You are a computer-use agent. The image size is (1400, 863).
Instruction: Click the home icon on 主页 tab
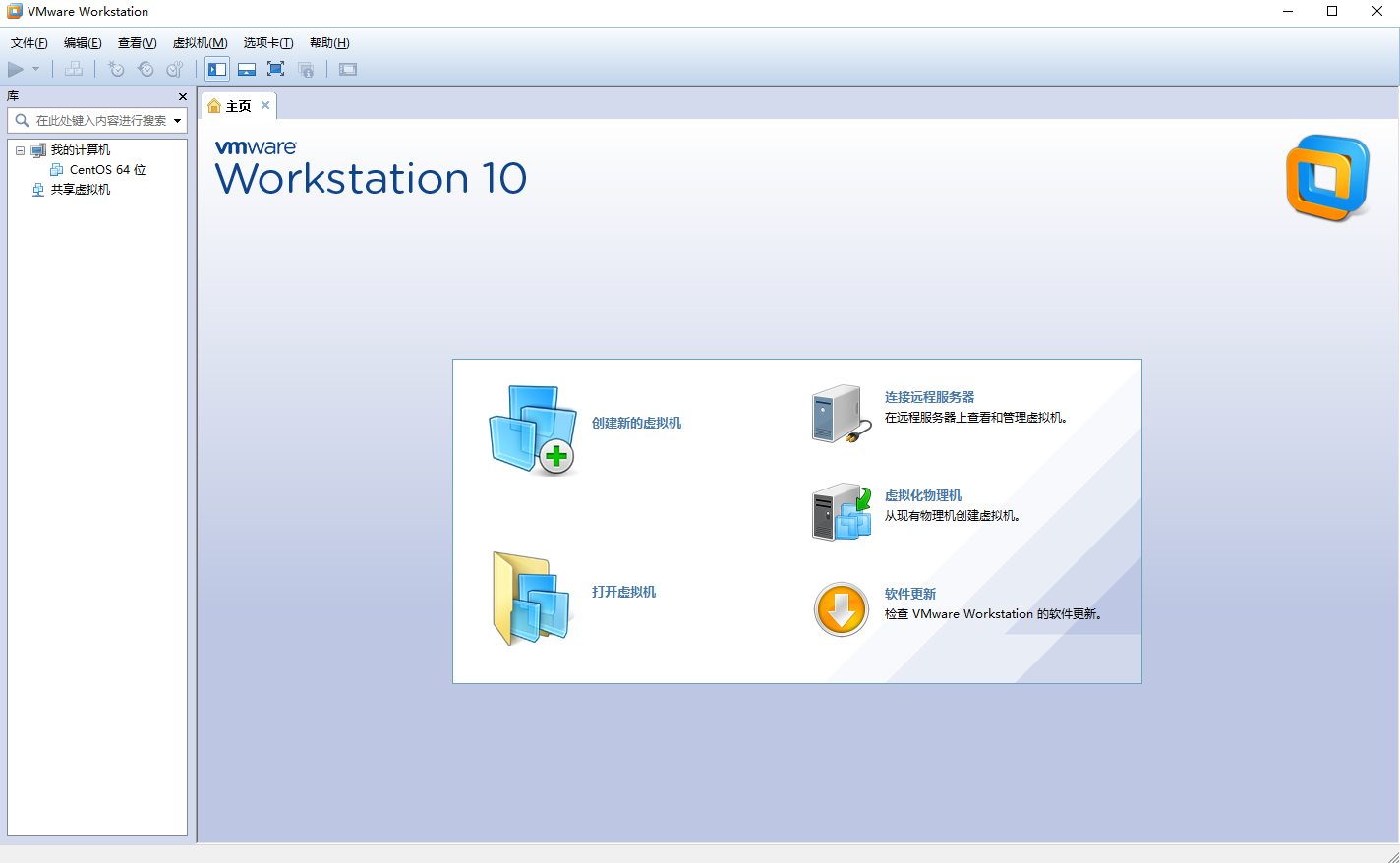pyautogui.click(x=214, y=106)
